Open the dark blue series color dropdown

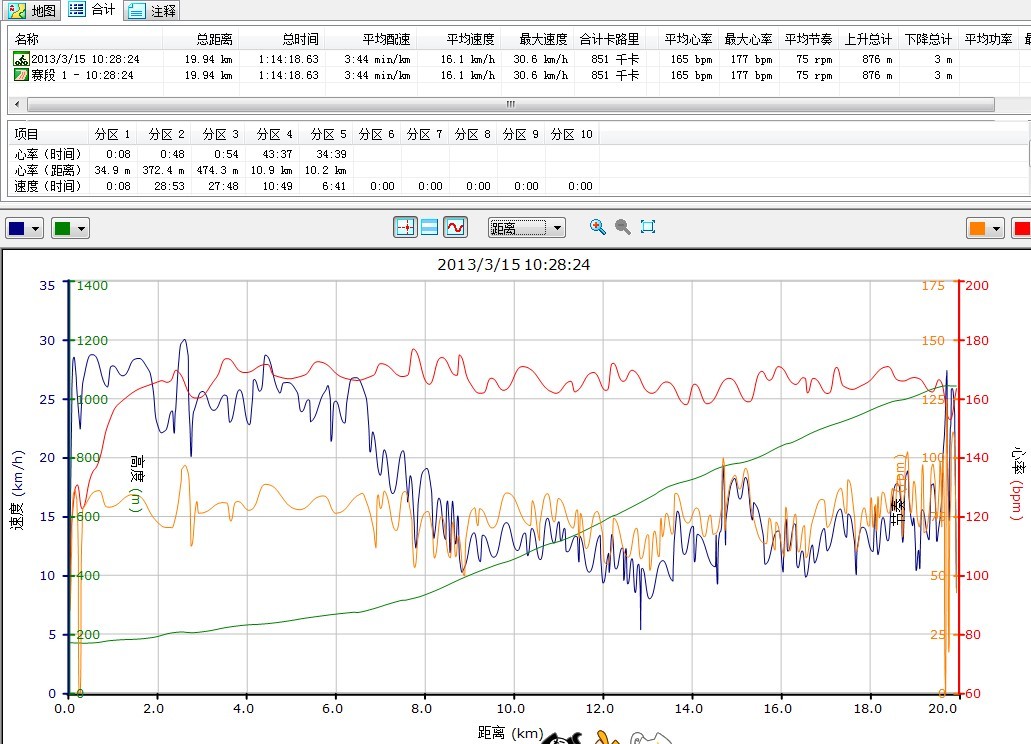click(x=25, y=228)
